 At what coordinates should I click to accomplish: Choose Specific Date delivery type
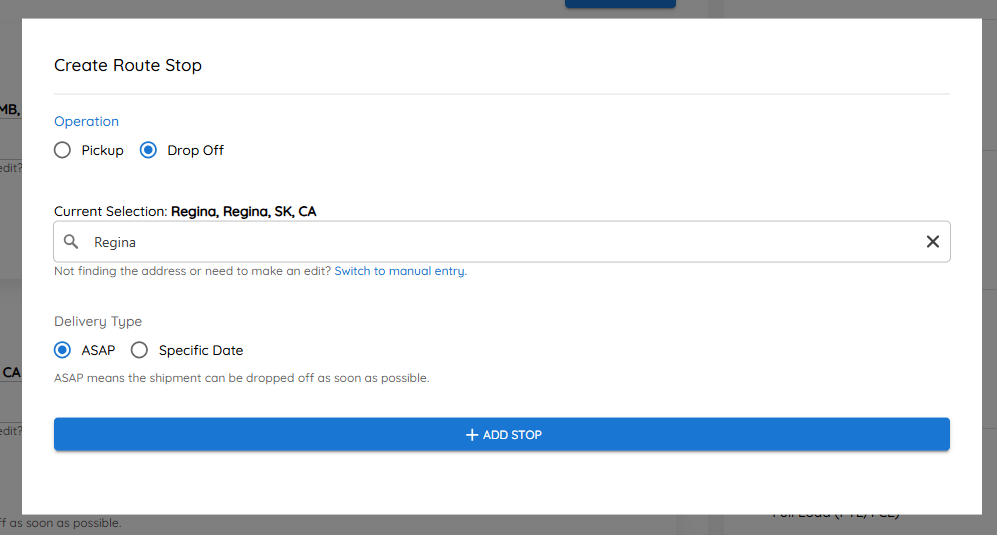139,350
